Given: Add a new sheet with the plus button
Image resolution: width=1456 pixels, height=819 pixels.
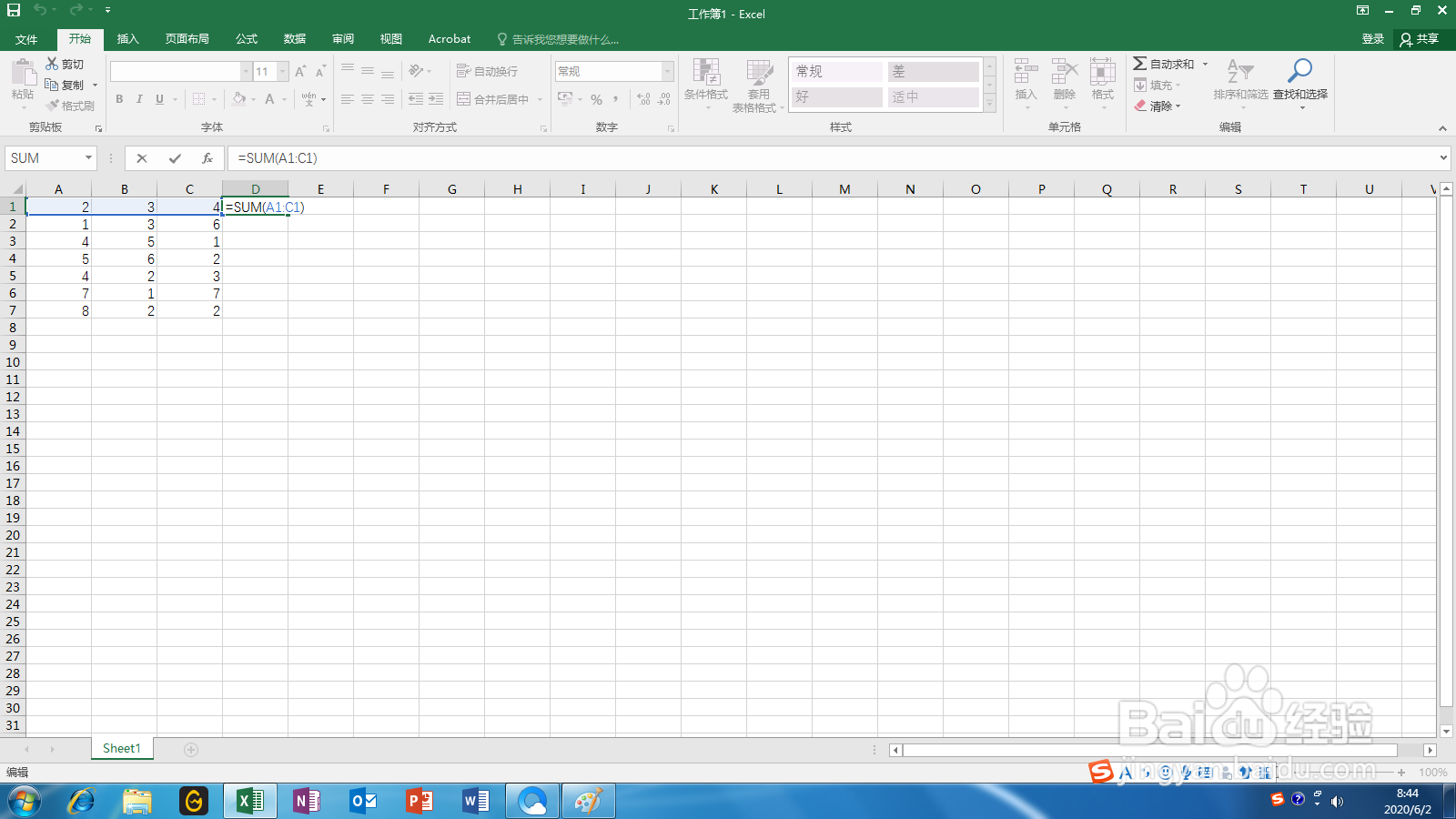Looking at the screenshot, I should point(191,750).
